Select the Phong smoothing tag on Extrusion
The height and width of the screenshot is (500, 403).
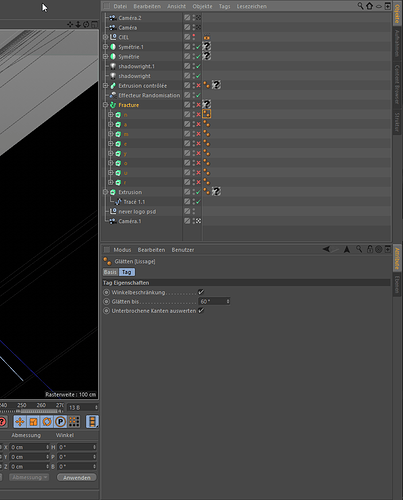[x=207, y=191]
